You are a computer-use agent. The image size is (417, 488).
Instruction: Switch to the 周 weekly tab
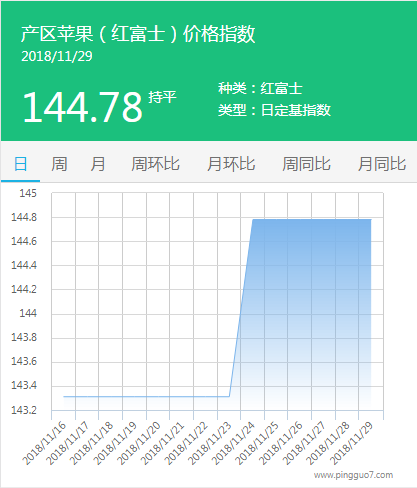click(59, 164)
